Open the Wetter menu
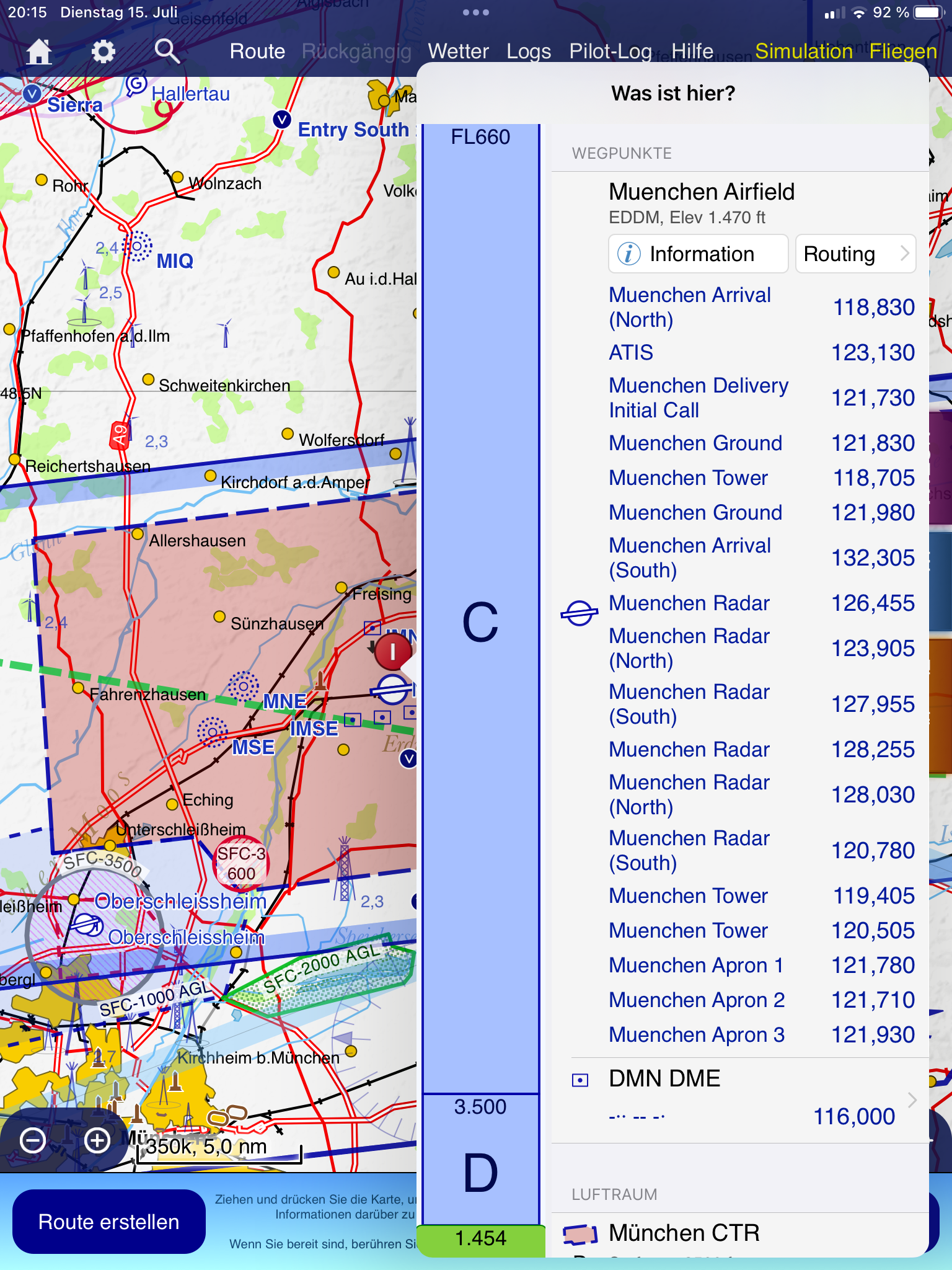 [458, 51]
